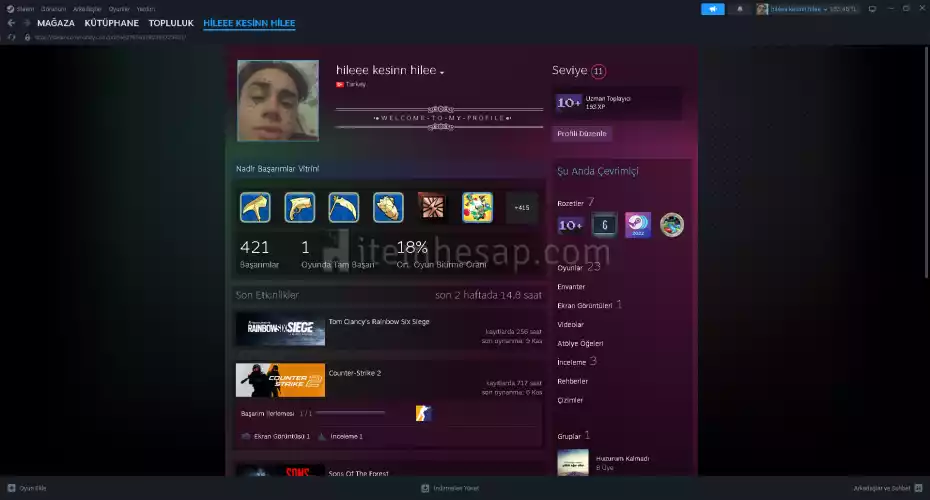930x500 pixels.
Task: Click the Rainbow Six Siege game thumbnail
Action: click(280, 329)
